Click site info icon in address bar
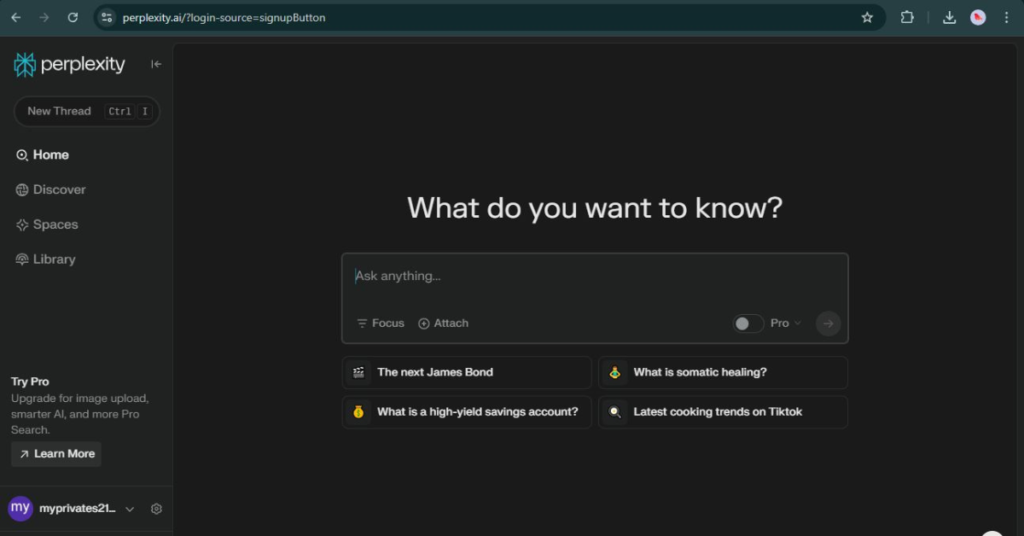Viewport: 1024px width, 536px height. (107, 18)
